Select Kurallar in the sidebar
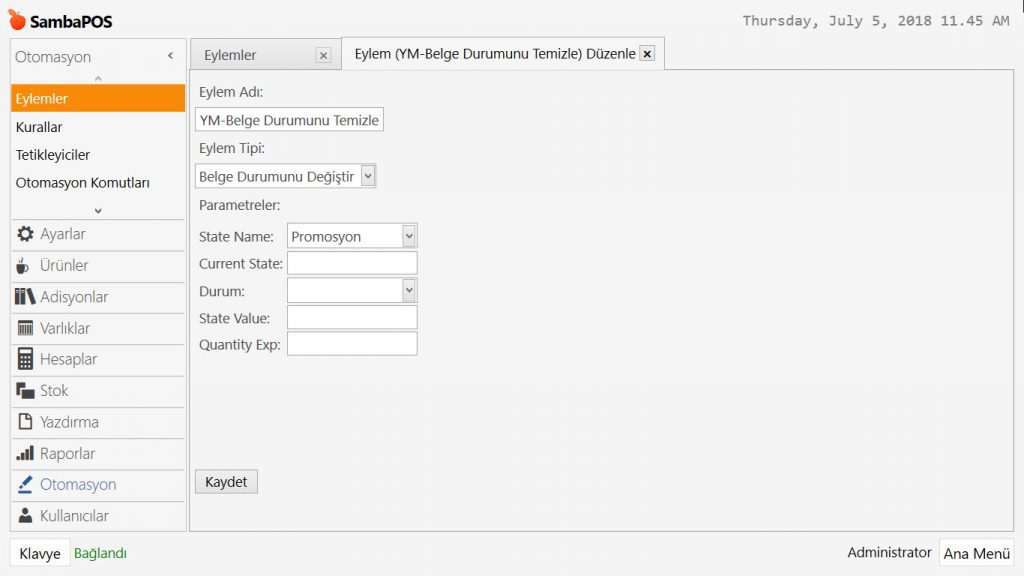This screenshot has height=576, width=1024. click(39, 127)
